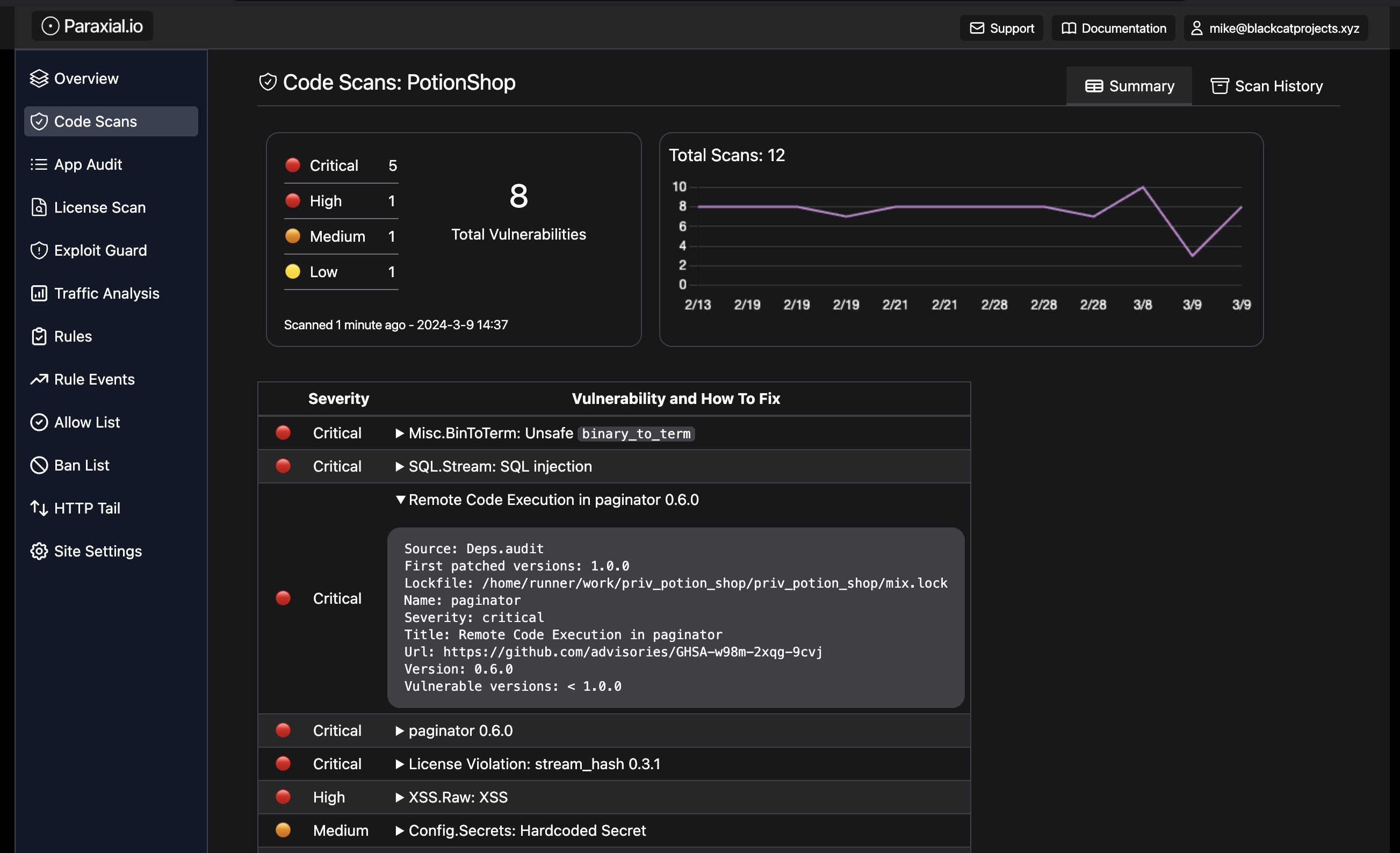Screen dimensions: 1400x853
Task: Click the Low severity yellow dot in summary
Action: pos(293,272)
